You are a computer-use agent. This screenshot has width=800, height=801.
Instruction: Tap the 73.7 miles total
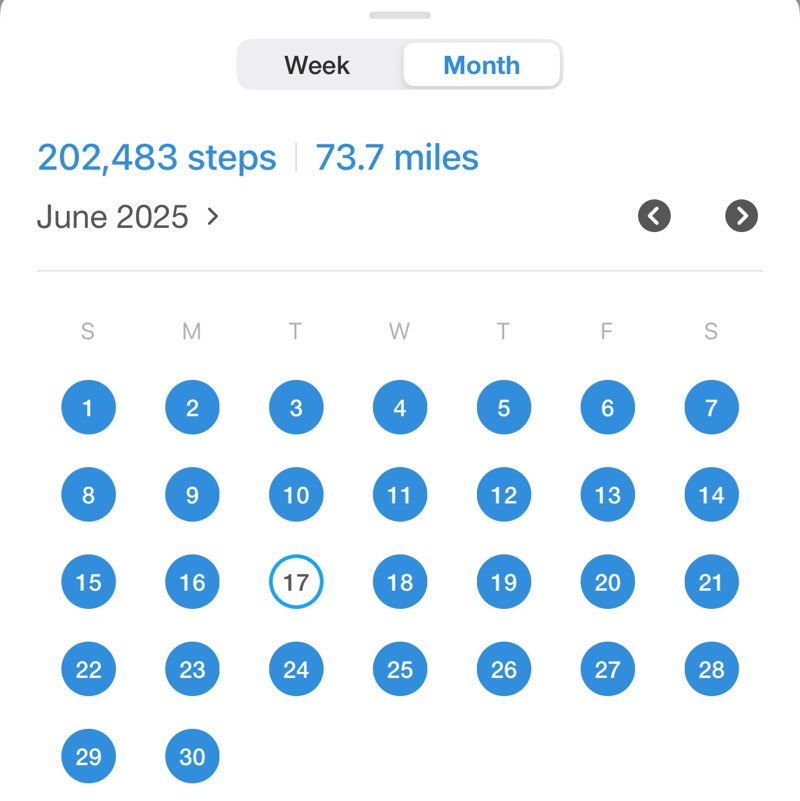coord(397,158)
